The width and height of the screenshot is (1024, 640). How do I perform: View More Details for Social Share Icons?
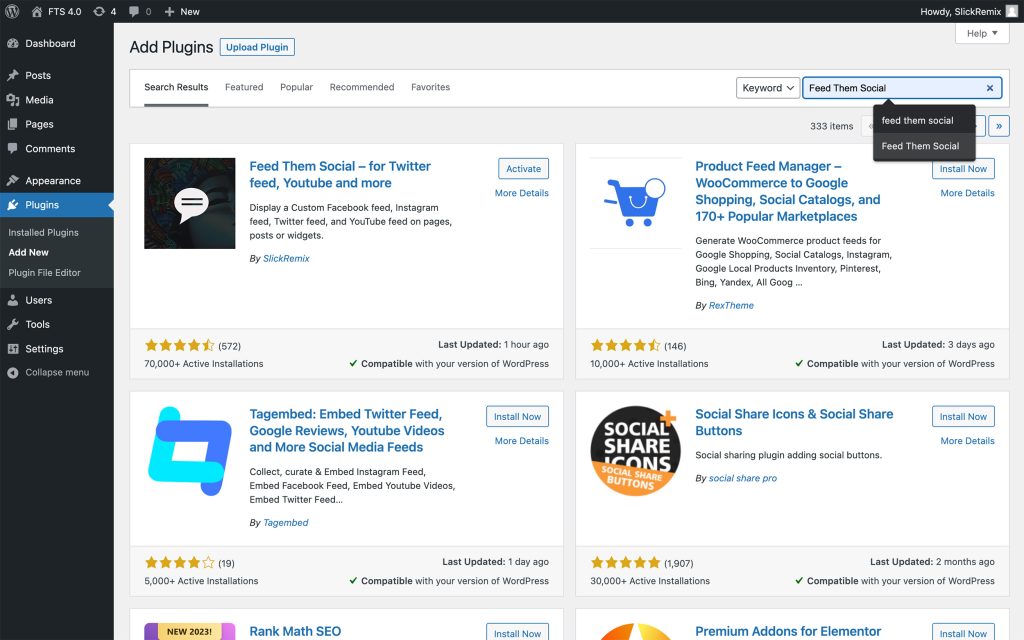click(967, 441)
